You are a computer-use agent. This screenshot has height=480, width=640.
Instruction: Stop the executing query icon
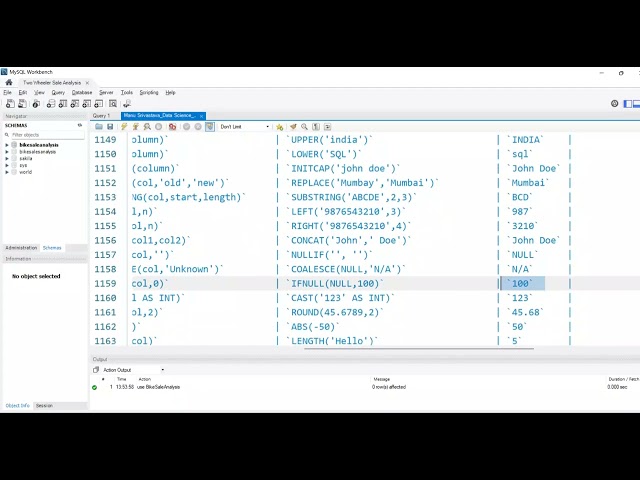158,127
